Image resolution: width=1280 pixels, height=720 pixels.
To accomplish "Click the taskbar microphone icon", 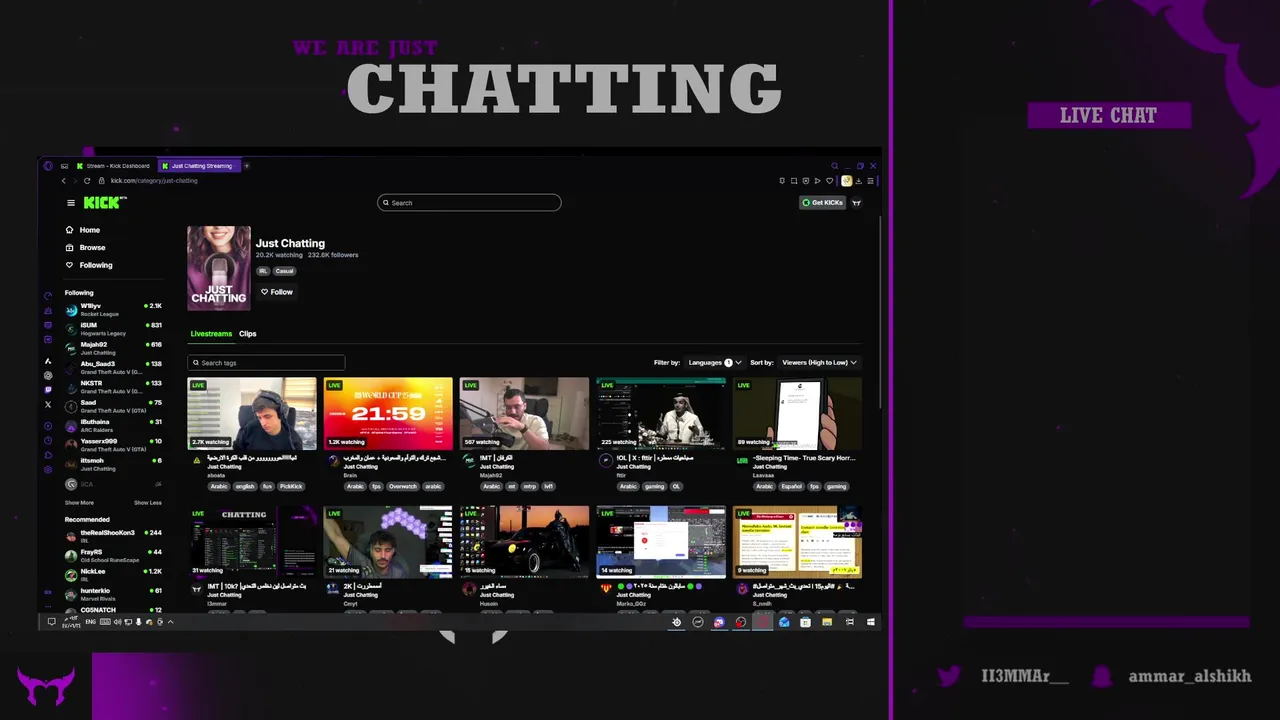I will 138,622.
